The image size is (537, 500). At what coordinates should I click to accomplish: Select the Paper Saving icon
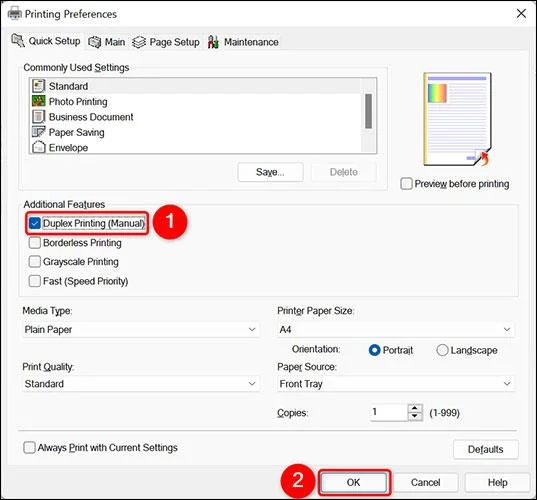click(x=38, y=132)
